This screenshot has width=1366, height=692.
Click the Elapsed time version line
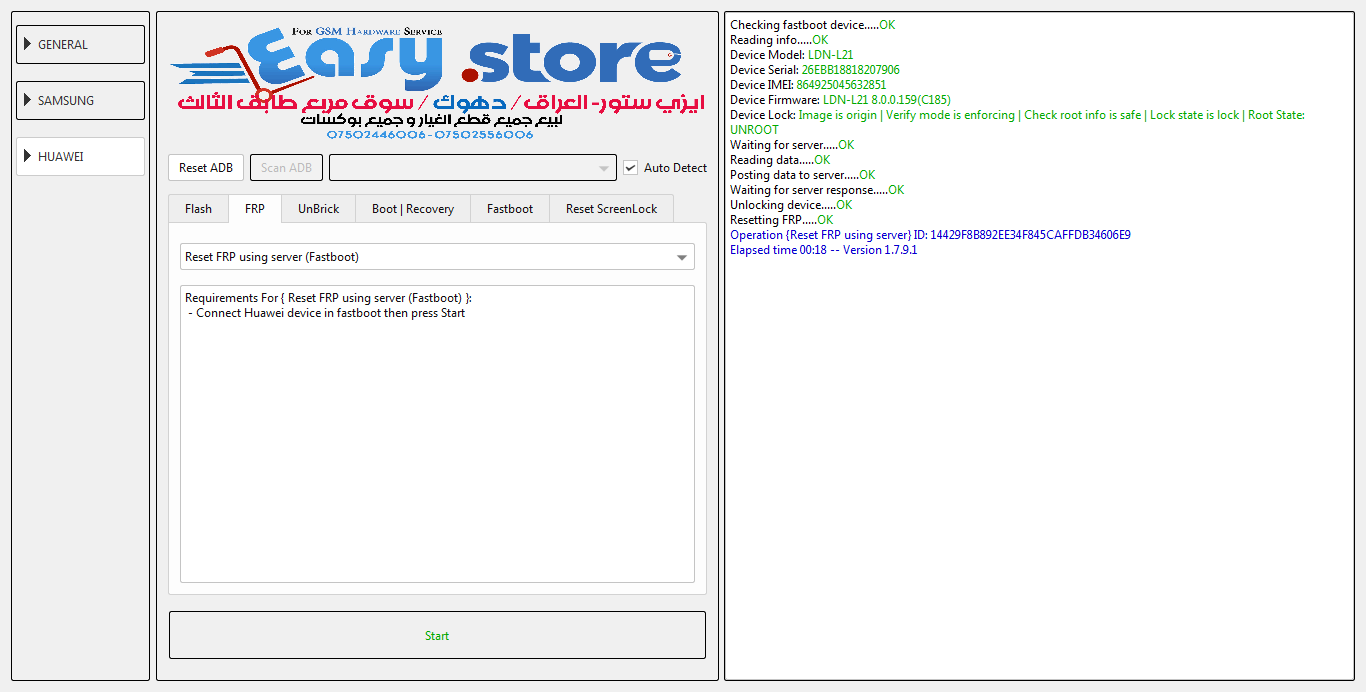coord(824,250)
